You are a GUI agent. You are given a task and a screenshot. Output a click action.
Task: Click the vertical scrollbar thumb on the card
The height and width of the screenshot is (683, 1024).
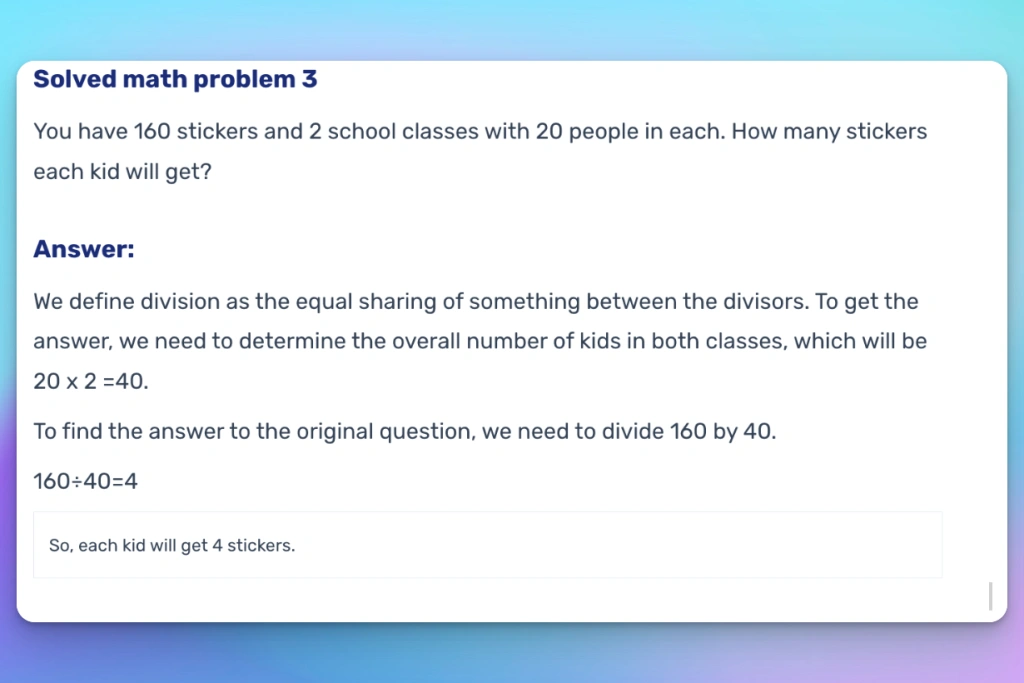990,595
